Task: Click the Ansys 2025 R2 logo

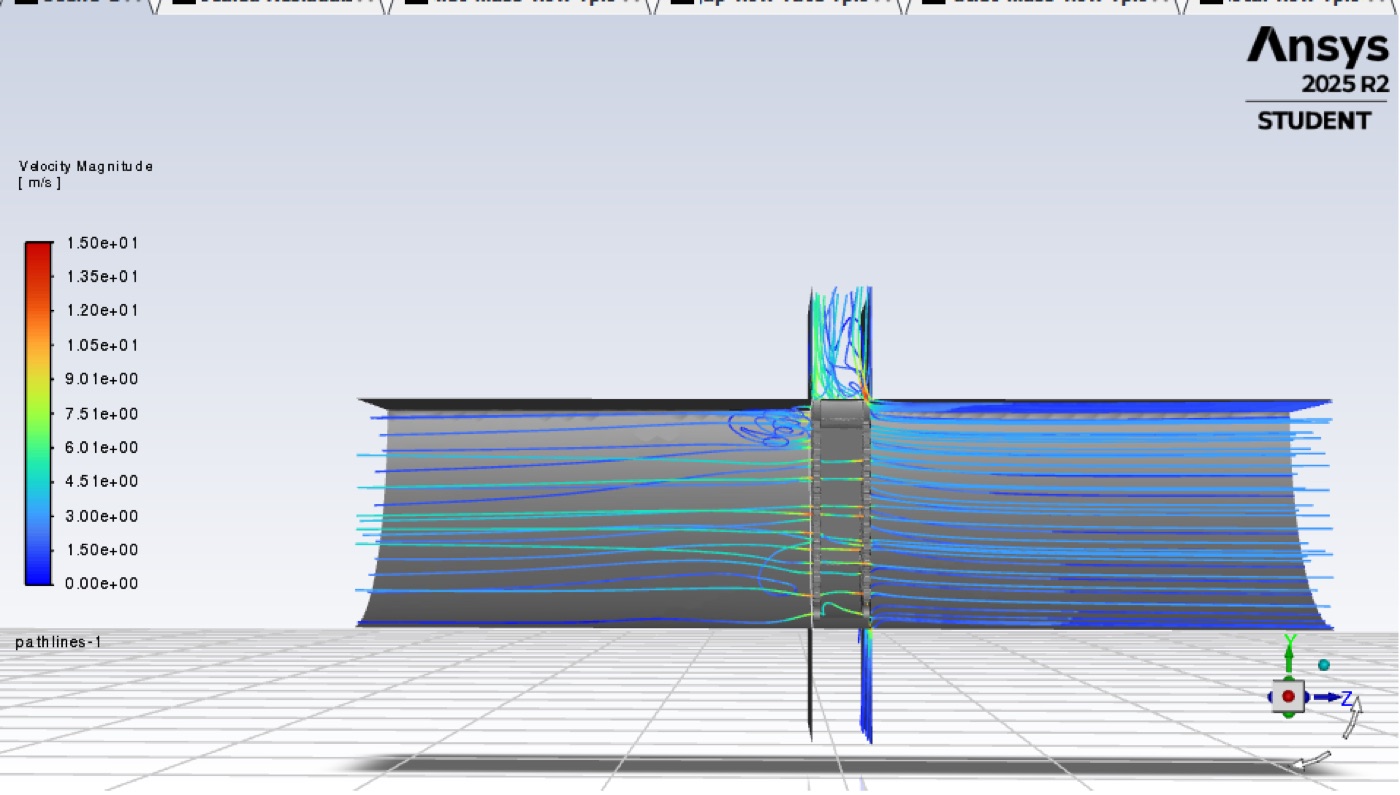Action: (x=1317, y=80)
